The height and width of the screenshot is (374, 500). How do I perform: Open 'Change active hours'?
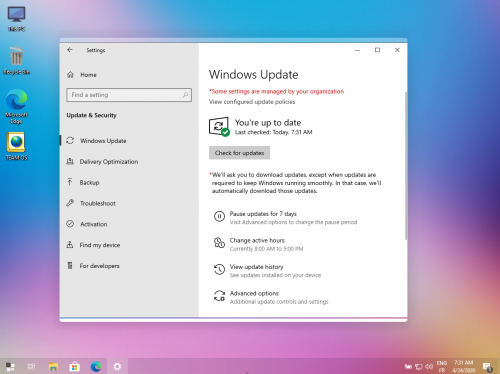tap(257, 240)
